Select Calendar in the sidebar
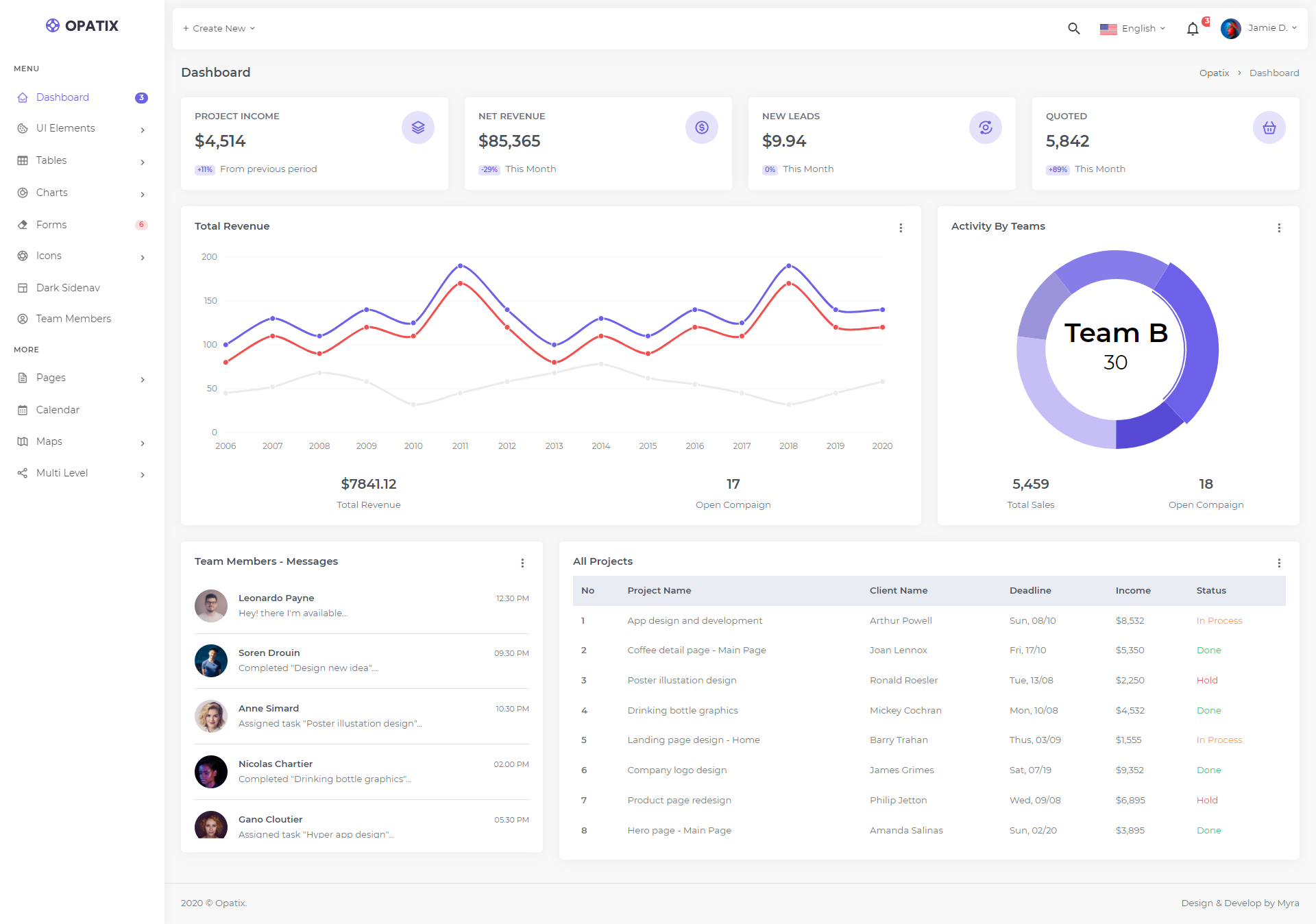 pyautogui.click(x=58, y=409)
